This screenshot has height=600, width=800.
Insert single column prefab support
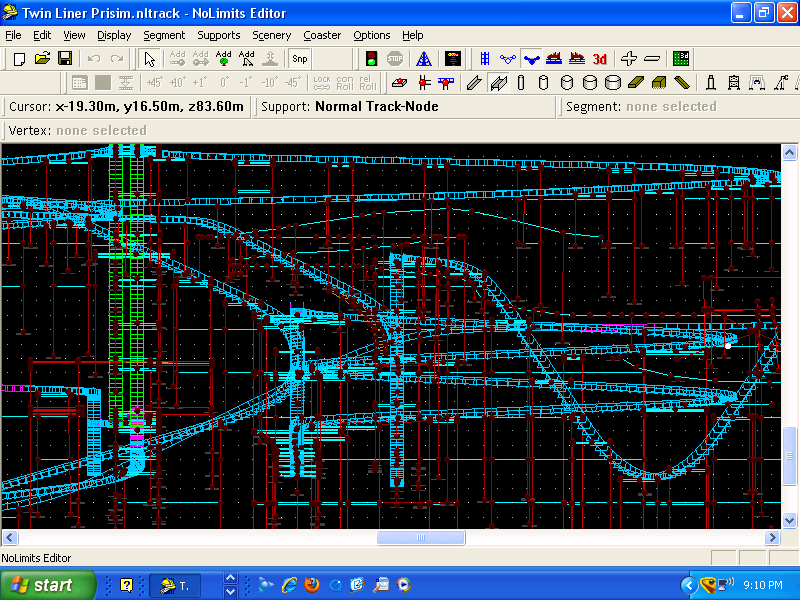pos(711,83)
